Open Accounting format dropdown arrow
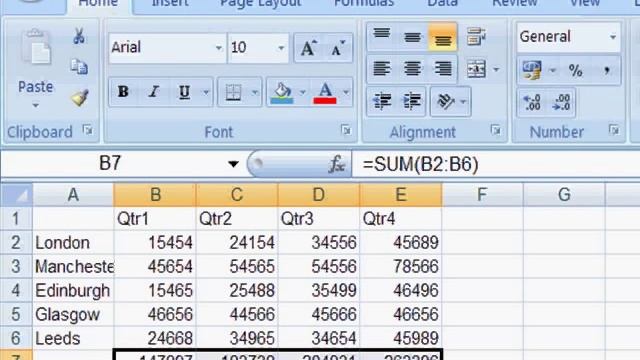This screenshot has width=640, height=360. tap(553, 71)
